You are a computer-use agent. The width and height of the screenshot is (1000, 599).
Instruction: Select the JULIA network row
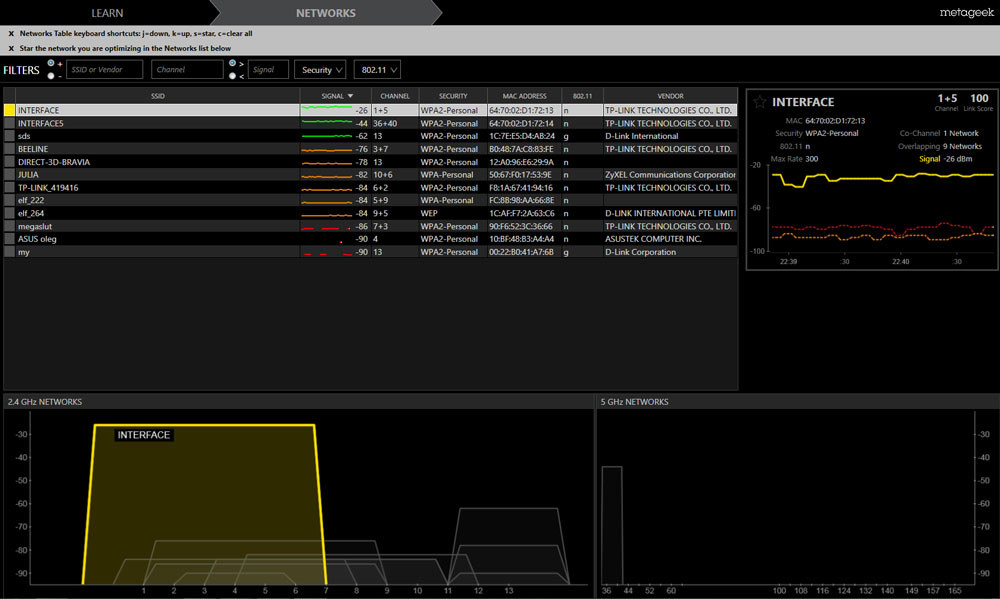tap(150, 175)
